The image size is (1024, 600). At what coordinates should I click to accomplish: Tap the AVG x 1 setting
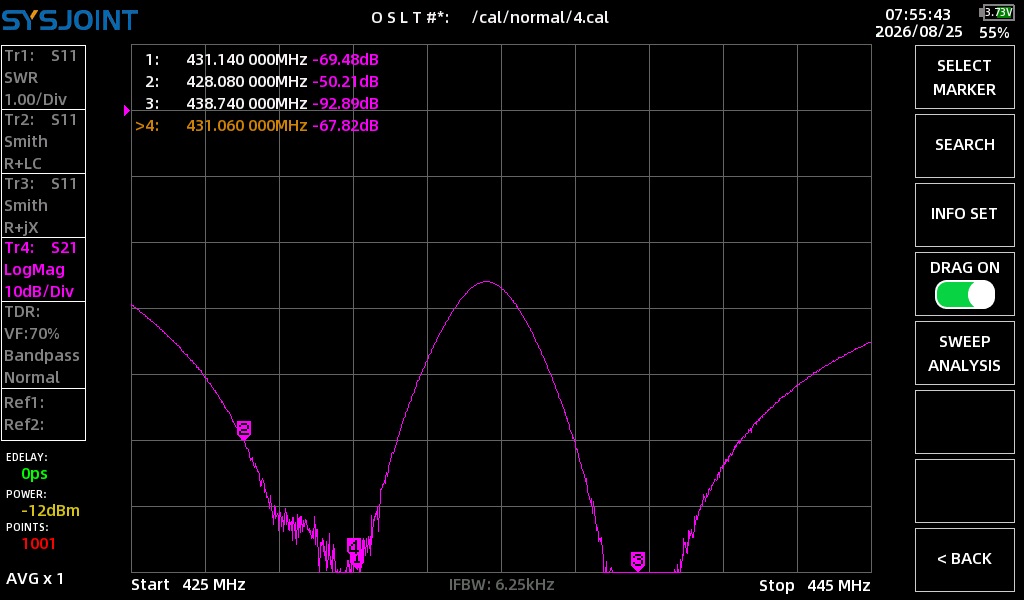(x=35, y=578)
